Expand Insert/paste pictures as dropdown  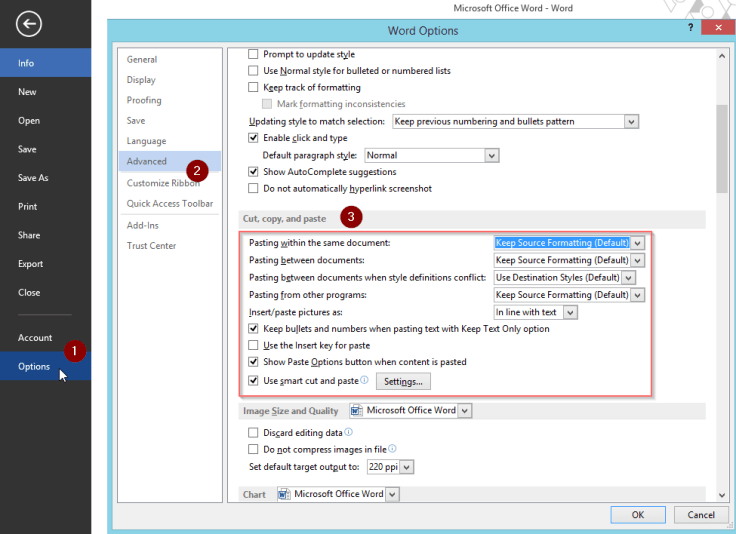coord(570,313)
